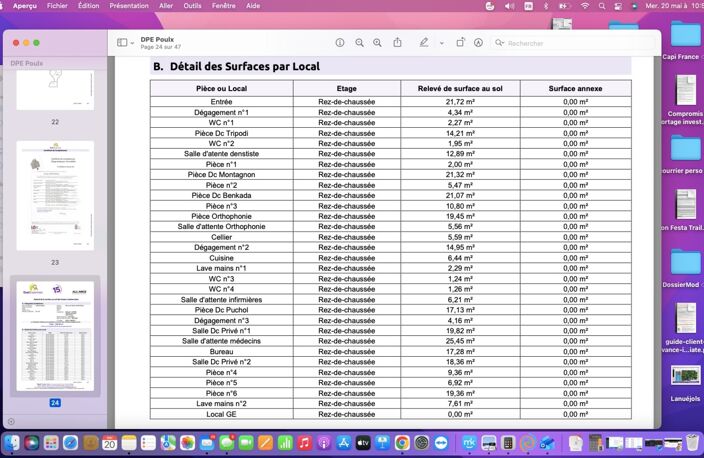
Task: Select the highlight pen tool
Action: tap(423, 43)
